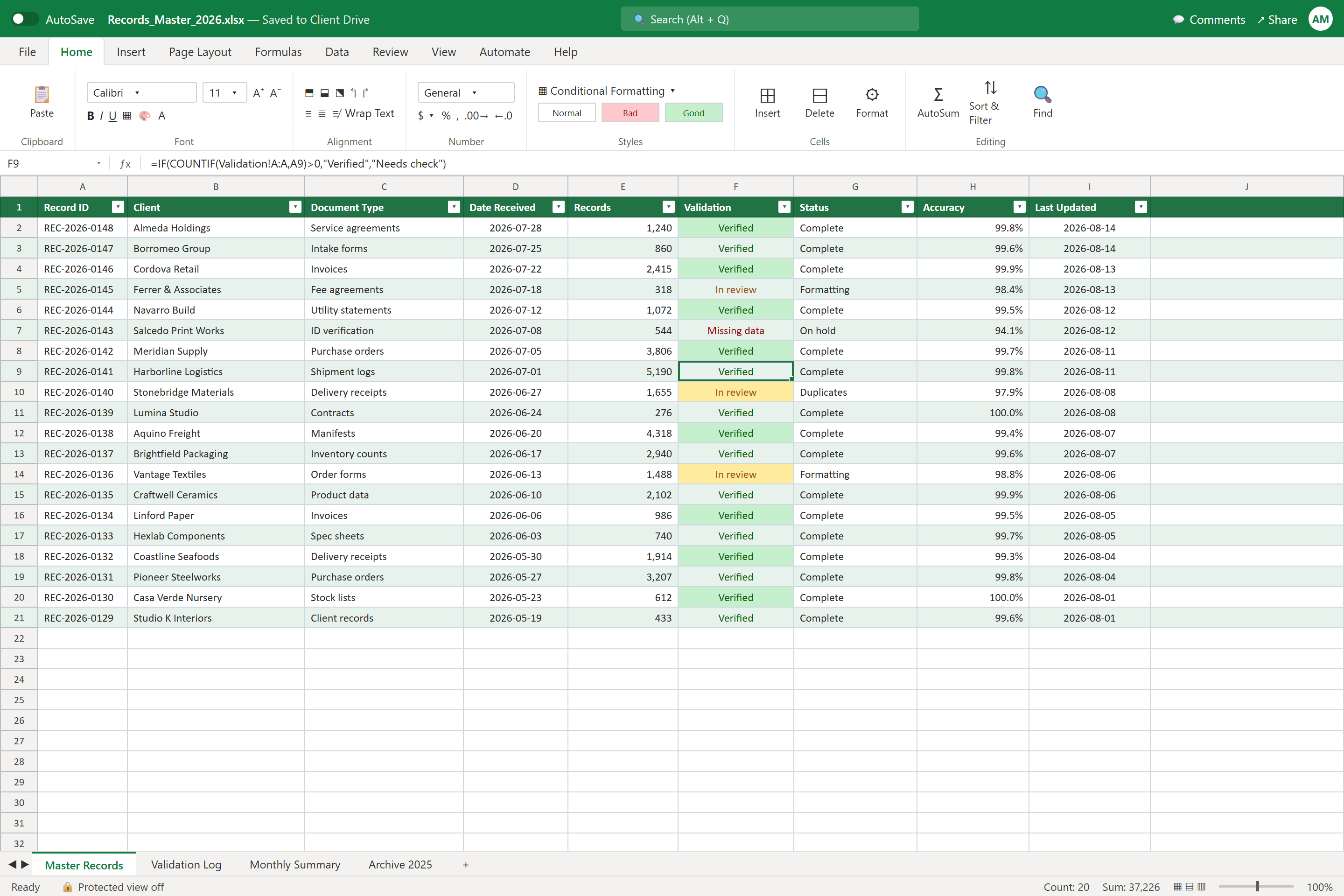Apply the Bad cell style
This screenshot has width=1344, height=896.
click(630, 113)
